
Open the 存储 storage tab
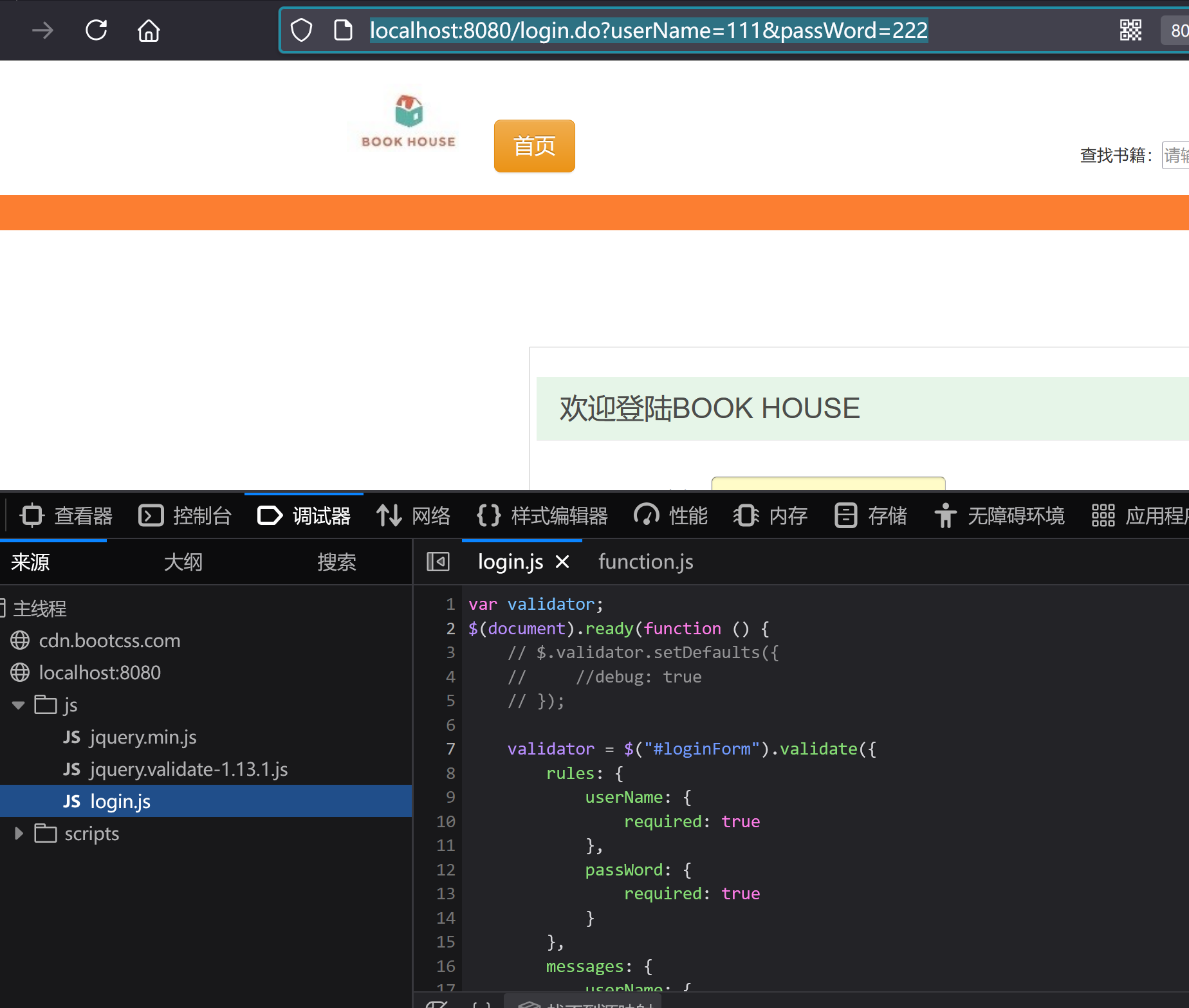pos(871,515)
